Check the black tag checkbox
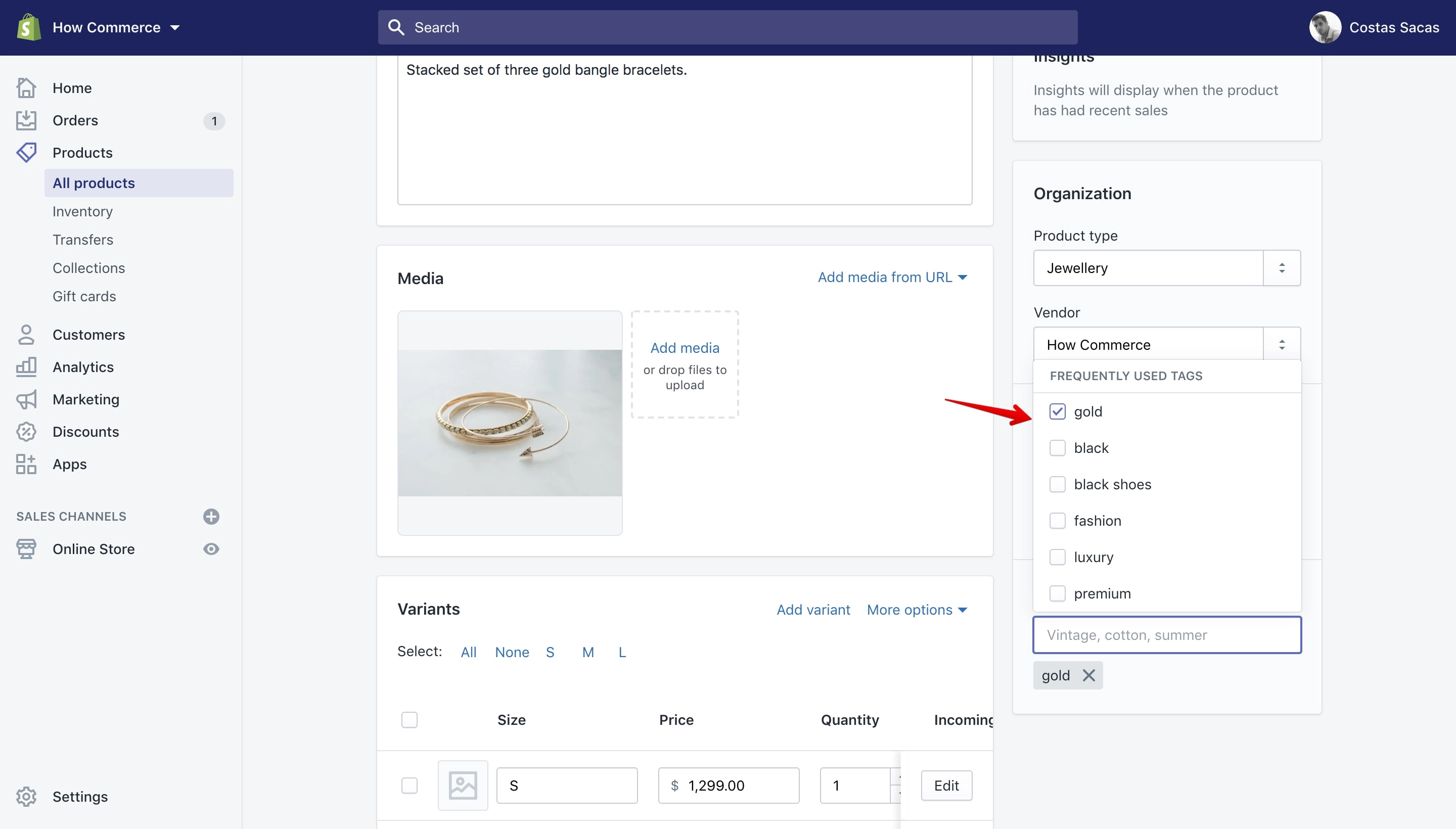This screenshot has height=829, width=1456. pyautogui.click(x=1058, y=447)
